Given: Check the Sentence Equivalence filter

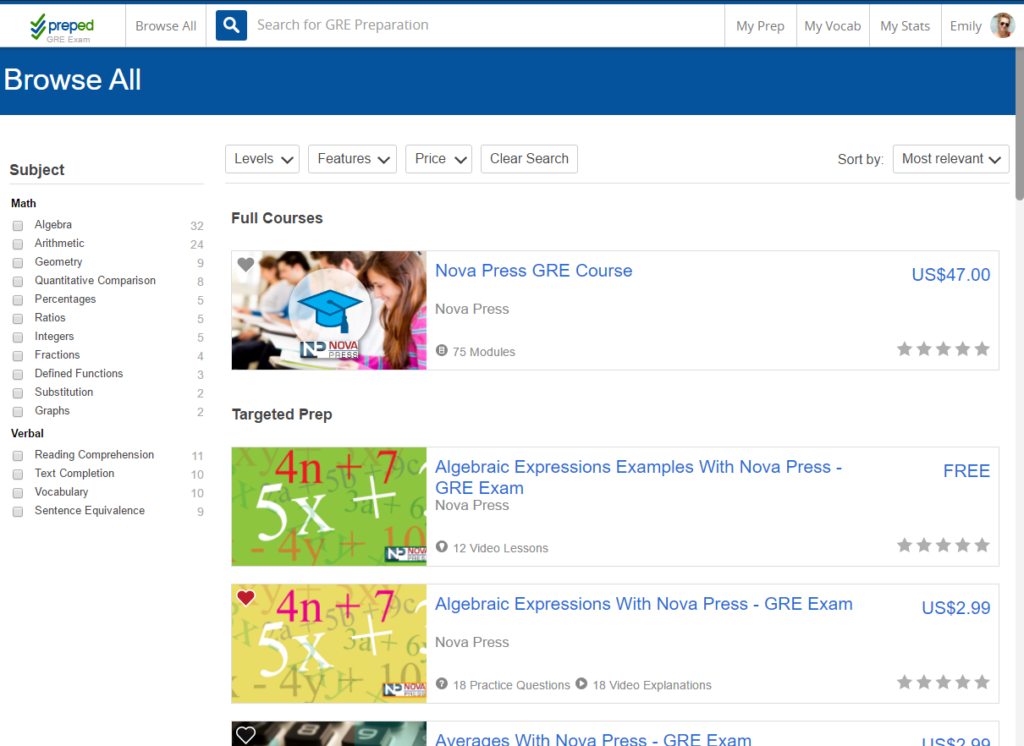Looking at the screenshot, I should (x=18, y=511).
